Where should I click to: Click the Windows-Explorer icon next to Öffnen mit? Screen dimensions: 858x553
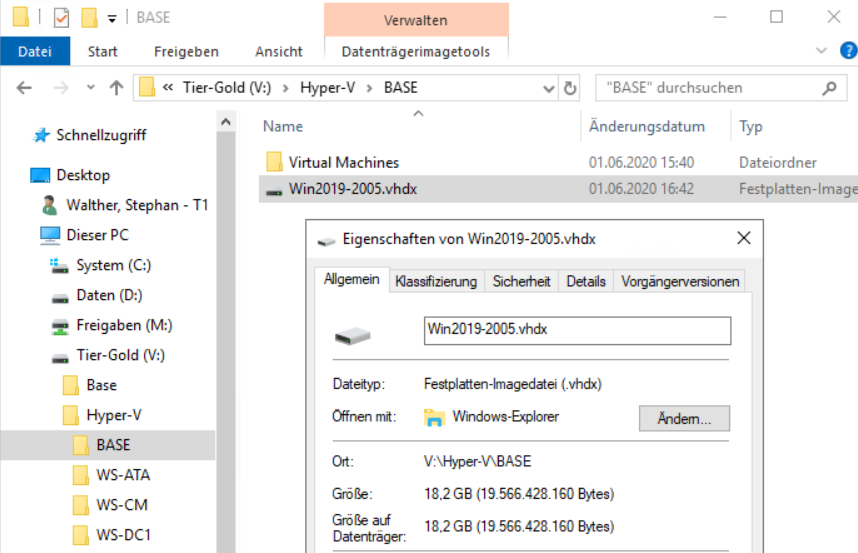[x=434, y=417]
